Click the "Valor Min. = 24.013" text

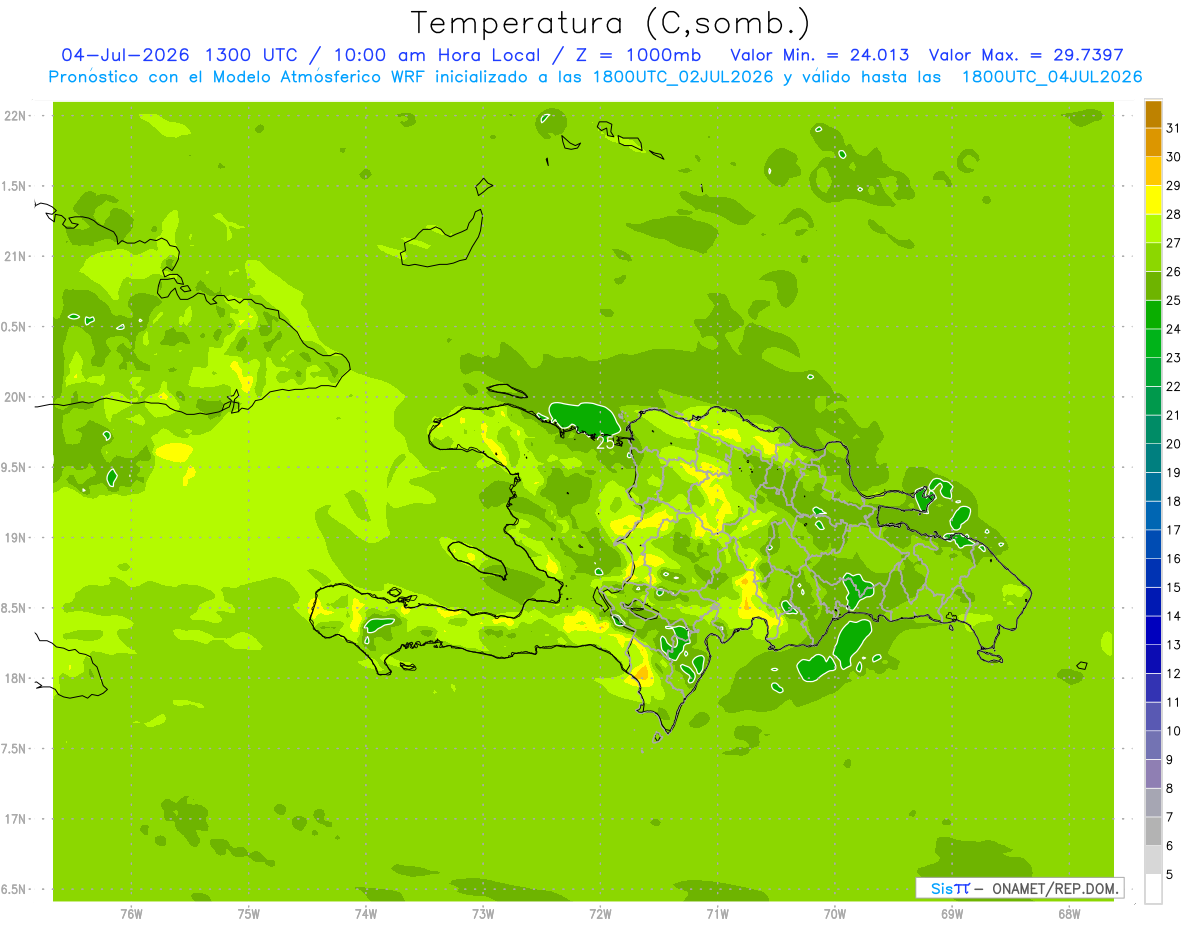coord(820,55)
